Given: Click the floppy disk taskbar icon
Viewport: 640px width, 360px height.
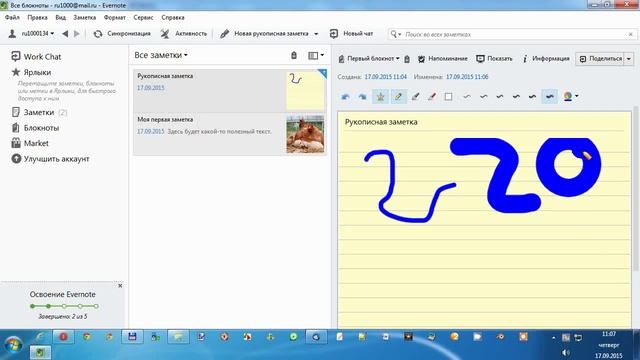Looking at the screenshot, I should coord(132,337).
